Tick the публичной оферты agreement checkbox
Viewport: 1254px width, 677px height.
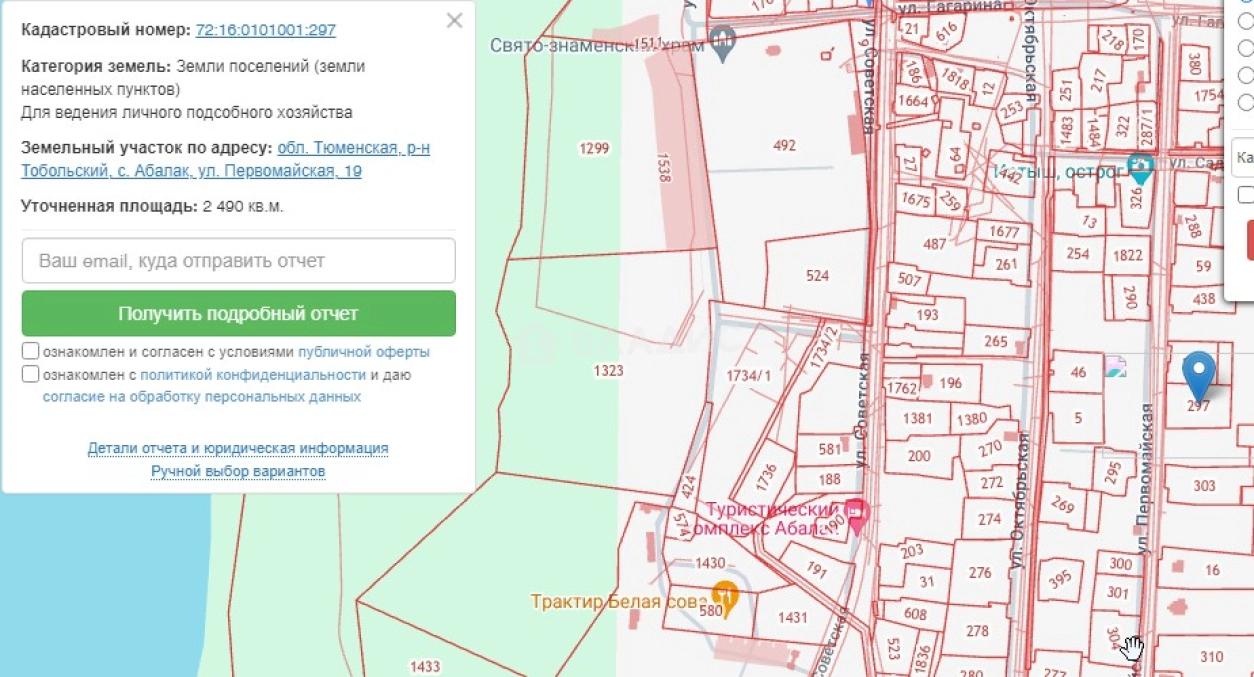click(31, 351)
